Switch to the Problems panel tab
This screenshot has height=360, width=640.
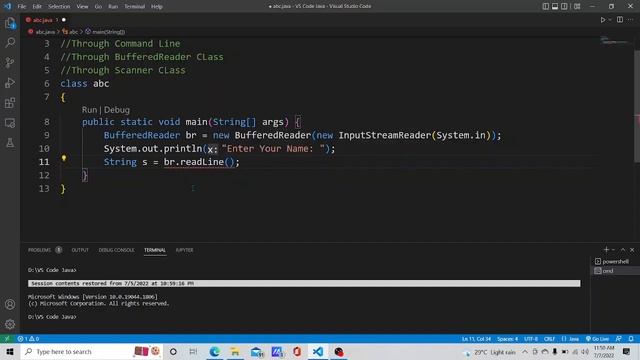[39, 250]
